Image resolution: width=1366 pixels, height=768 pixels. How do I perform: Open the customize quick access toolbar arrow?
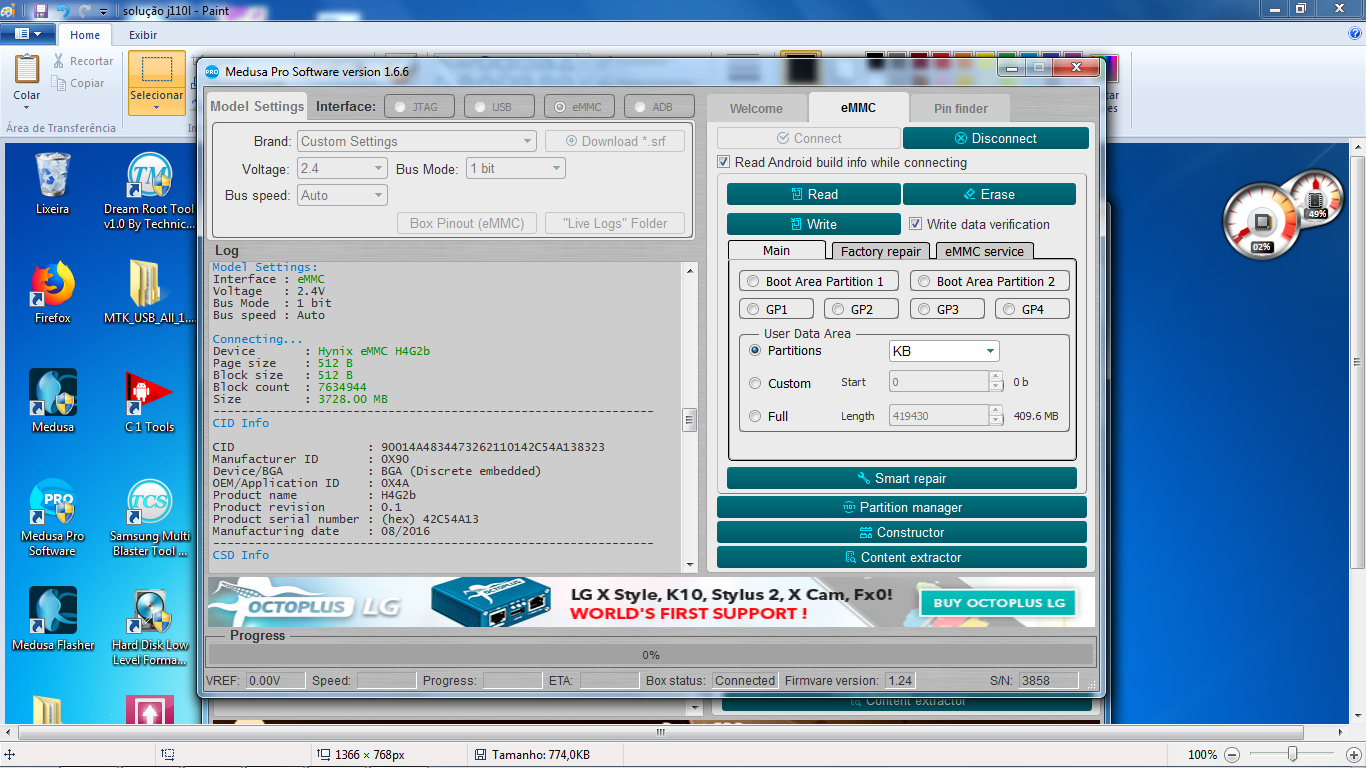[103, 10]
